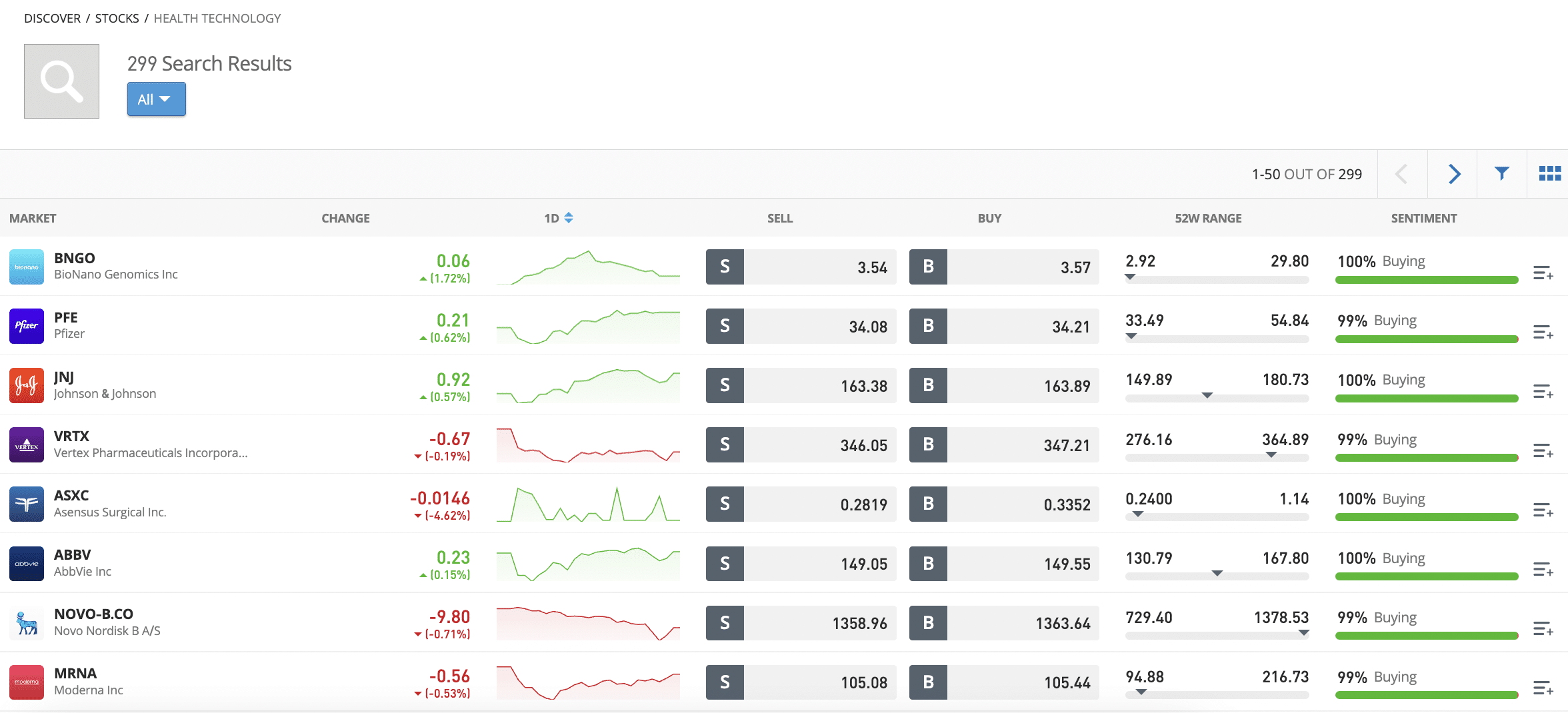Open BNGO 1D sparkline chart
This screenshot has width=1568, height=713.
[x=588, y=267]
